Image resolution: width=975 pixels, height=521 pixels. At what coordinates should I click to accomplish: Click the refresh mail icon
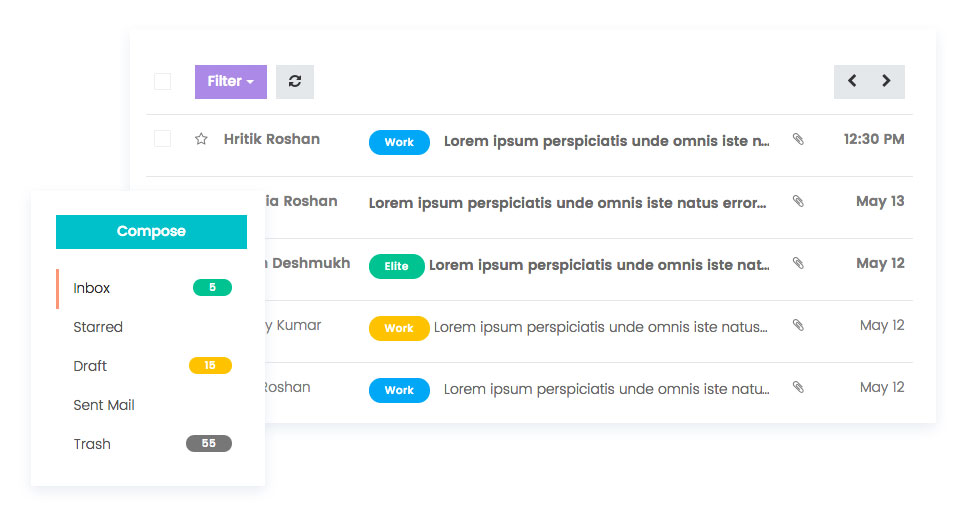tap(295, 82)
